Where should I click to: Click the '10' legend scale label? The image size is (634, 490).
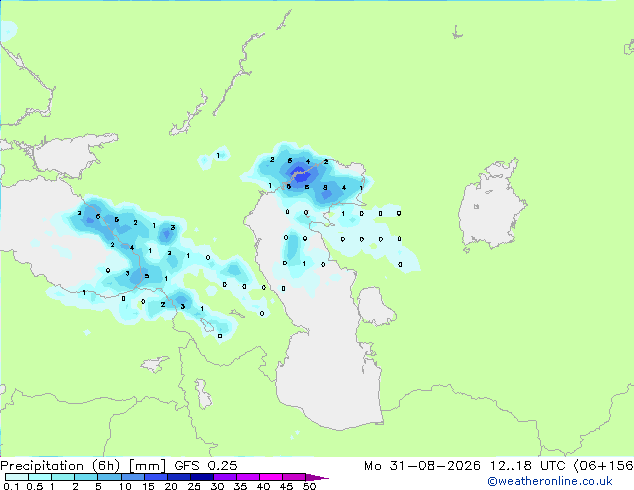pyautogui.click(x=125, y=486)
